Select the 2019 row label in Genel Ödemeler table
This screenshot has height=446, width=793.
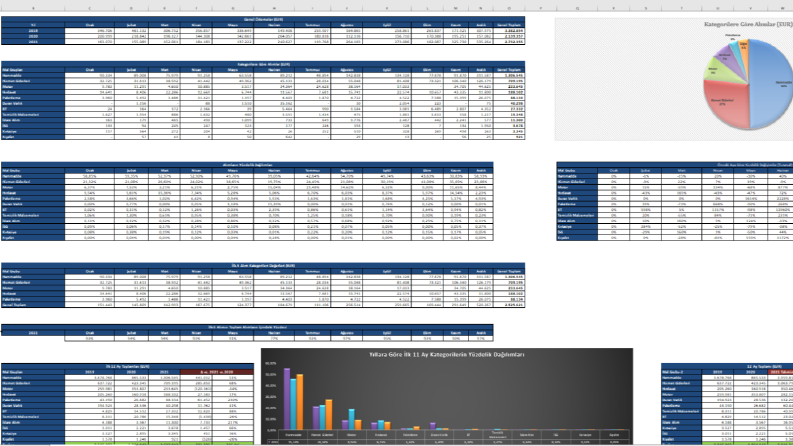(33, 30)
